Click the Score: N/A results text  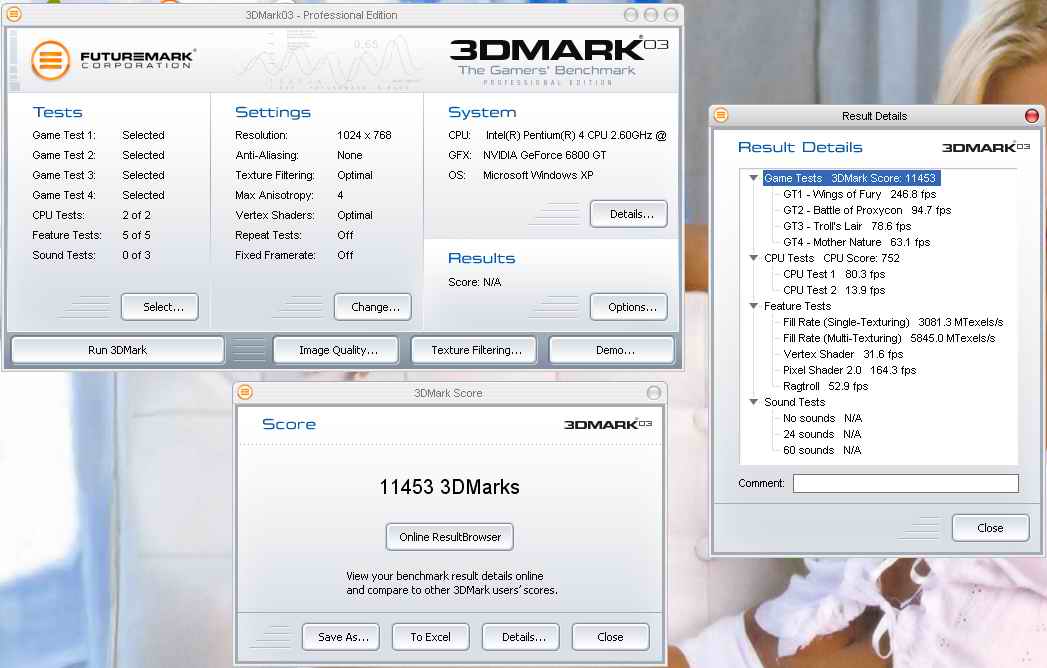coord(474,282)
